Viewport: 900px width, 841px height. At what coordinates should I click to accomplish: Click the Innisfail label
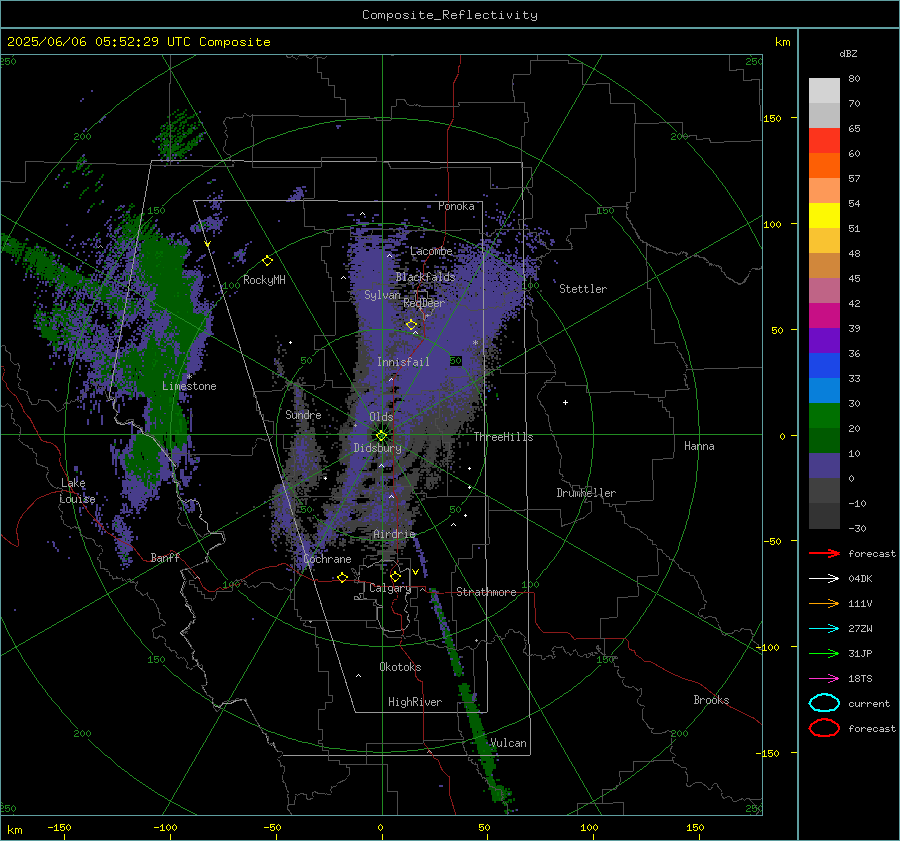coord(403,362)
